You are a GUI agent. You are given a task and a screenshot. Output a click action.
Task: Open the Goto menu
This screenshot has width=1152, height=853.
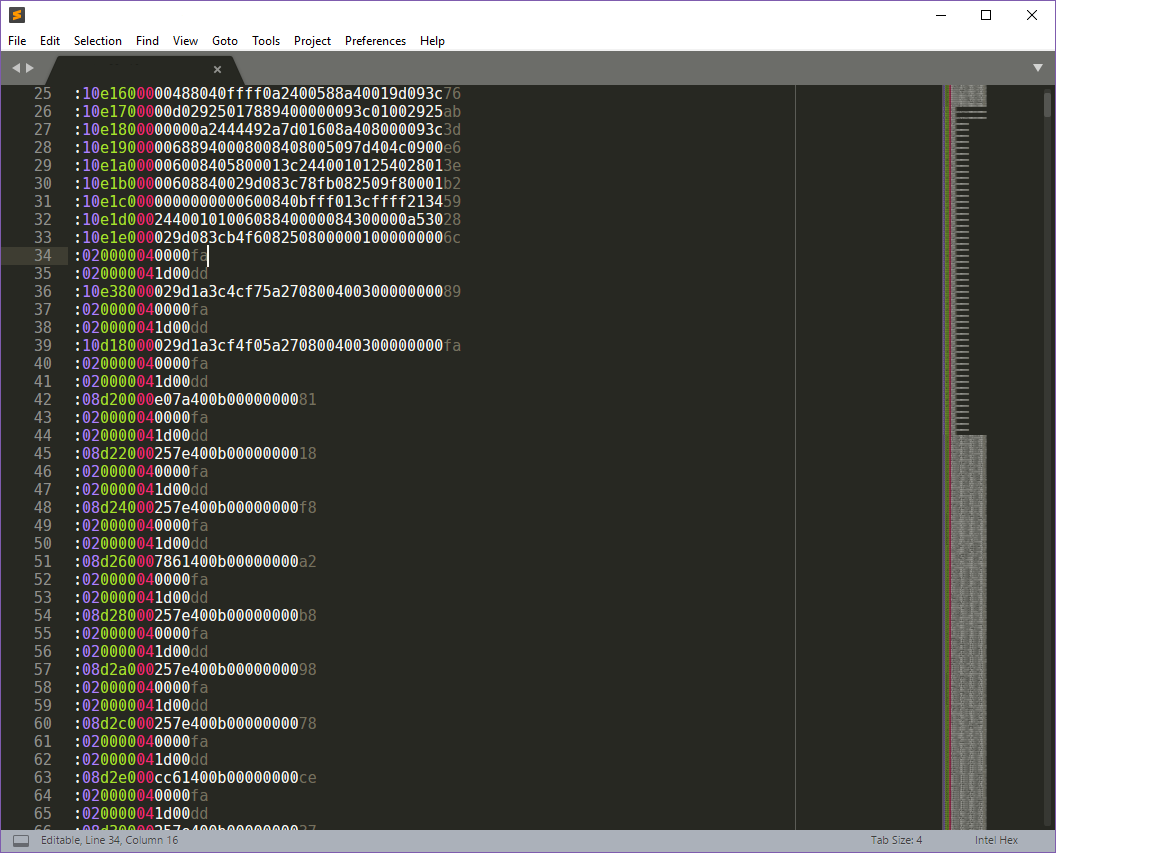click(225, 41)
